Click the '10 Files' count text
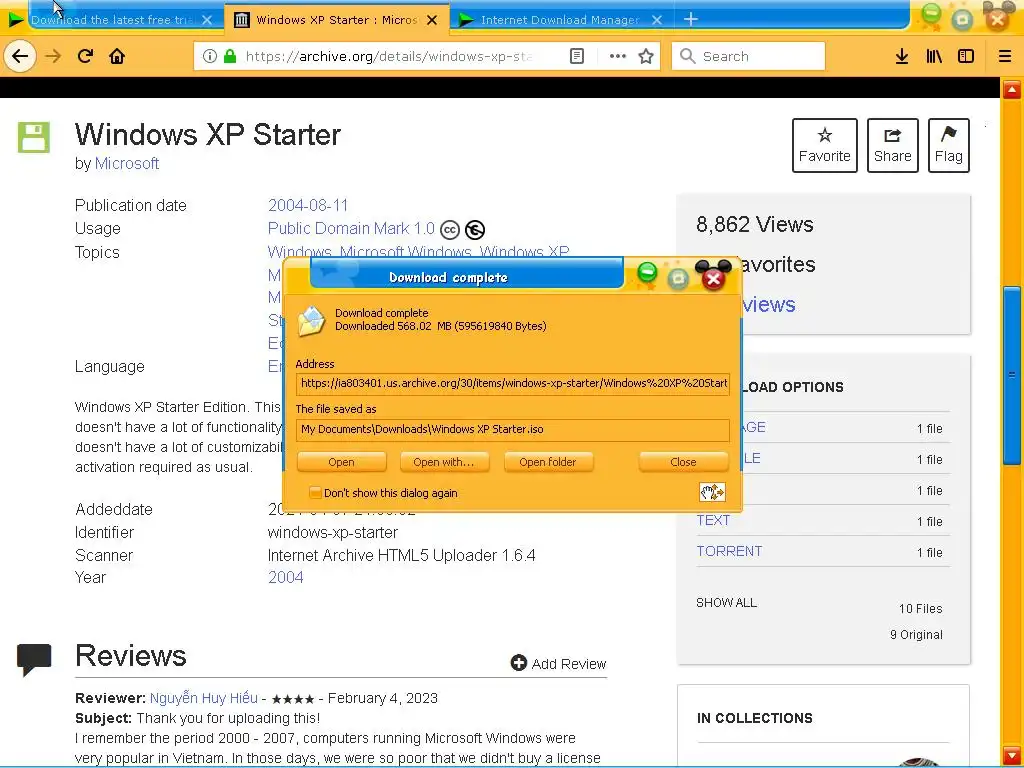This screenshot has height=768, width=1024. point(920,609)
